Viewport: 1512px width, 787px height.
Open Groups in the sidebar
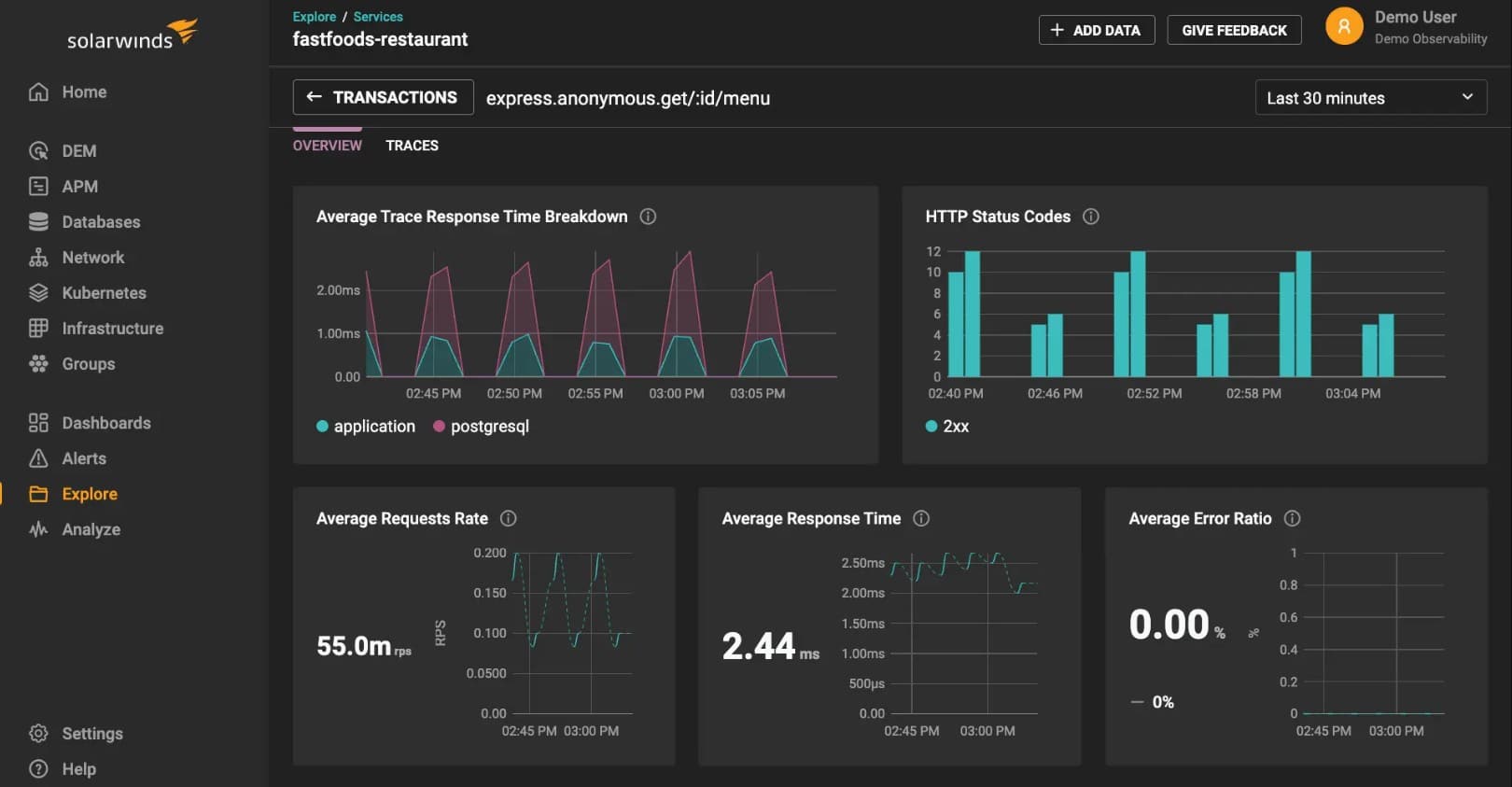(89, 363)
